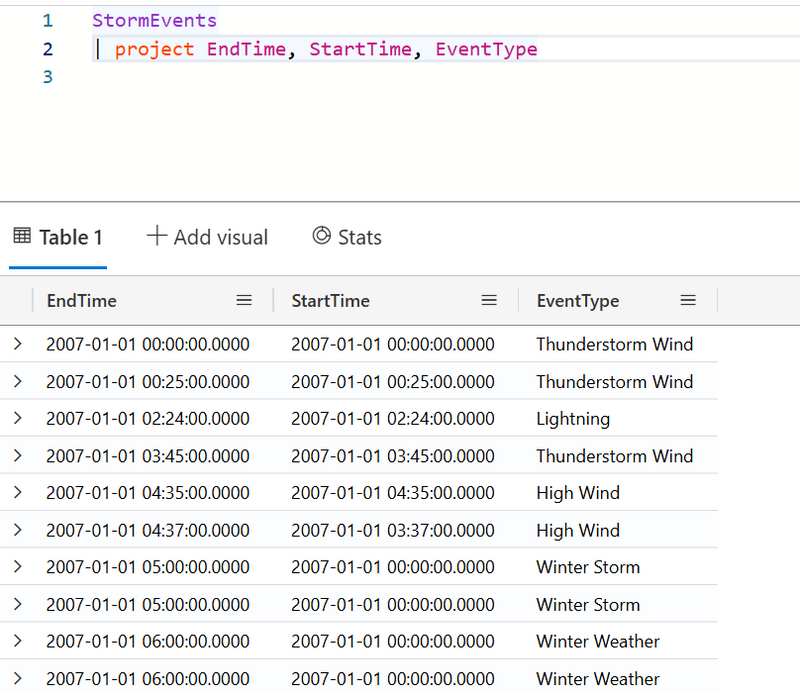Select StartTime cell 2007-01-01 03:37:00.0000

pyautogui.click(x=393, y=530)
